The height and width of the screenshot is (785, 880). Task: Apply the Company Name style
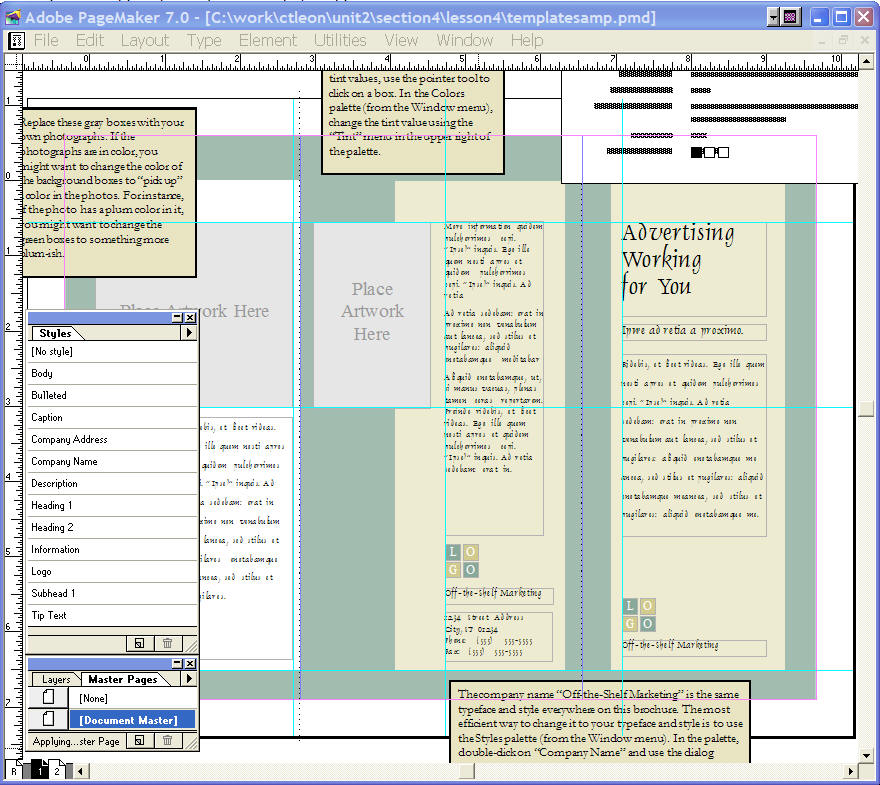point(113,461)
